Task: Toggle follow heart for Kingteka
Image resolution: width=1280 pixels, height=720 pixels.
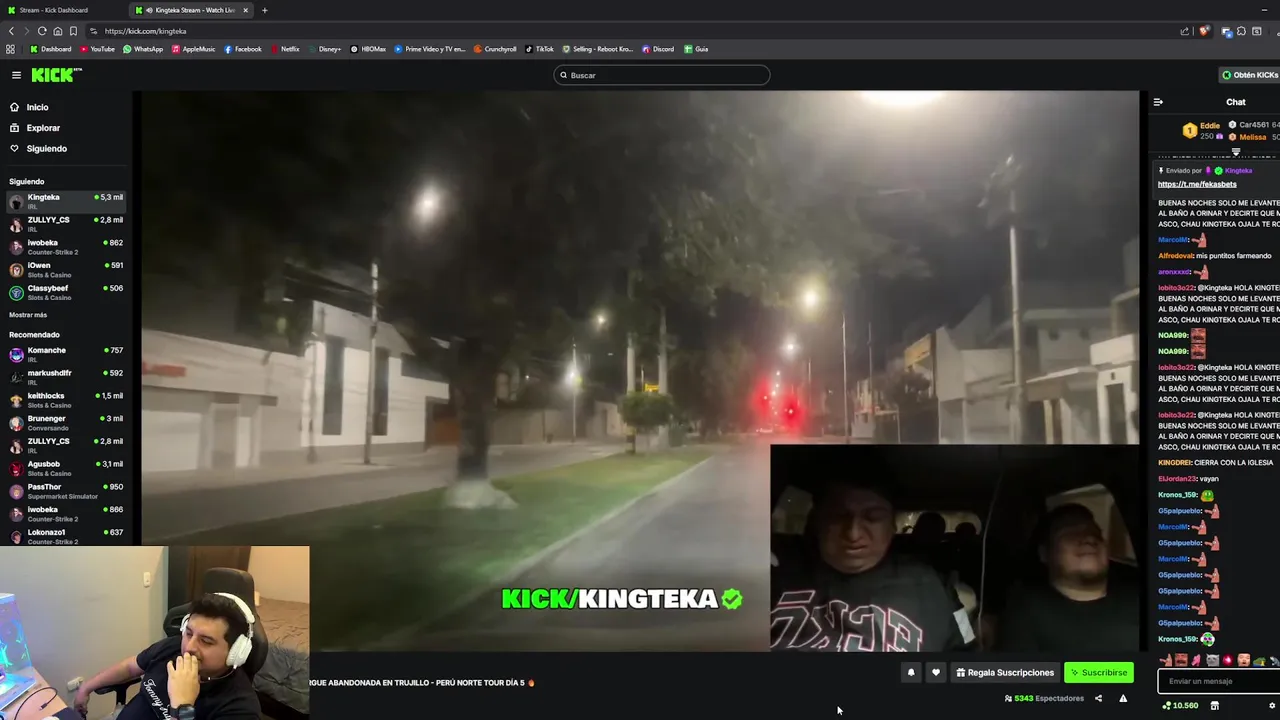Action: (936, 673)
